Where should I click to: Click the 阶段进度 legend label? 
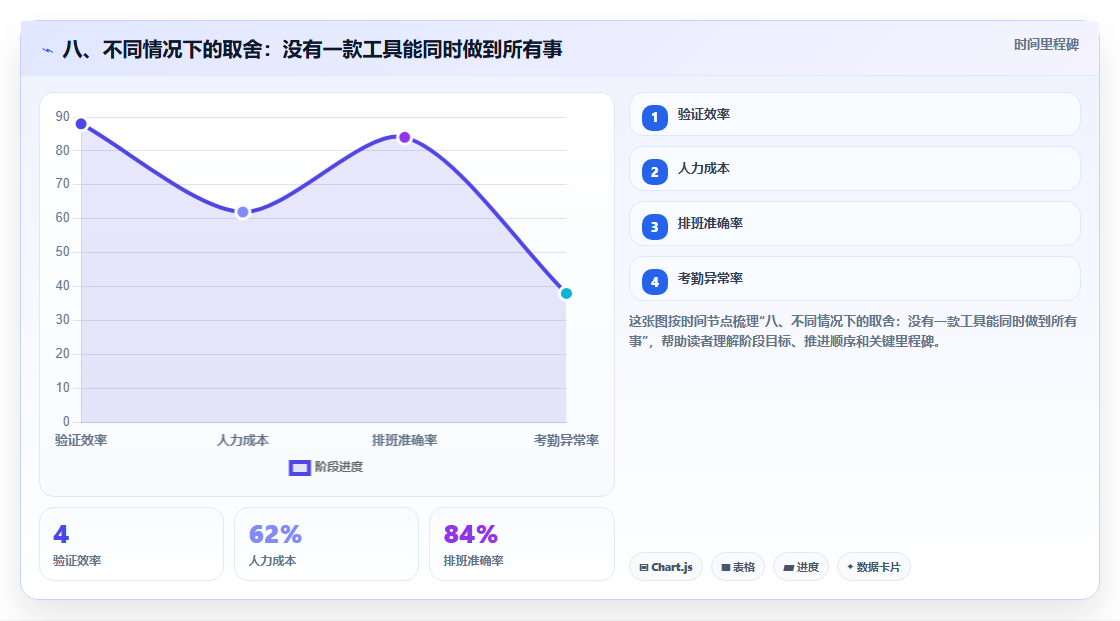click(x=339, y=467)
